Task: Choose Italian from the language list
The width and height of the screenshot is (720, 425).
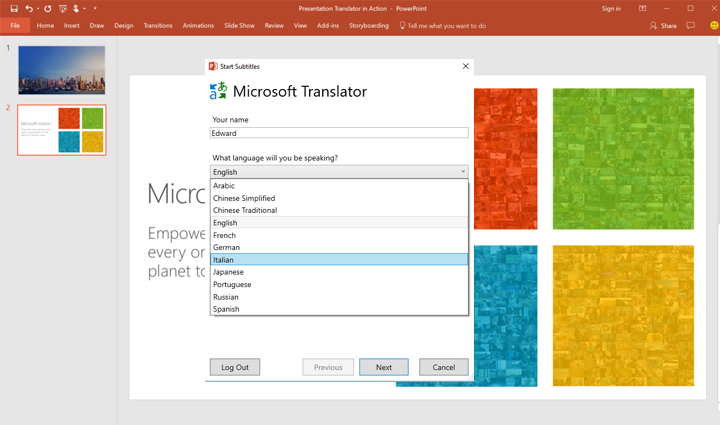Action: (339, 260)
